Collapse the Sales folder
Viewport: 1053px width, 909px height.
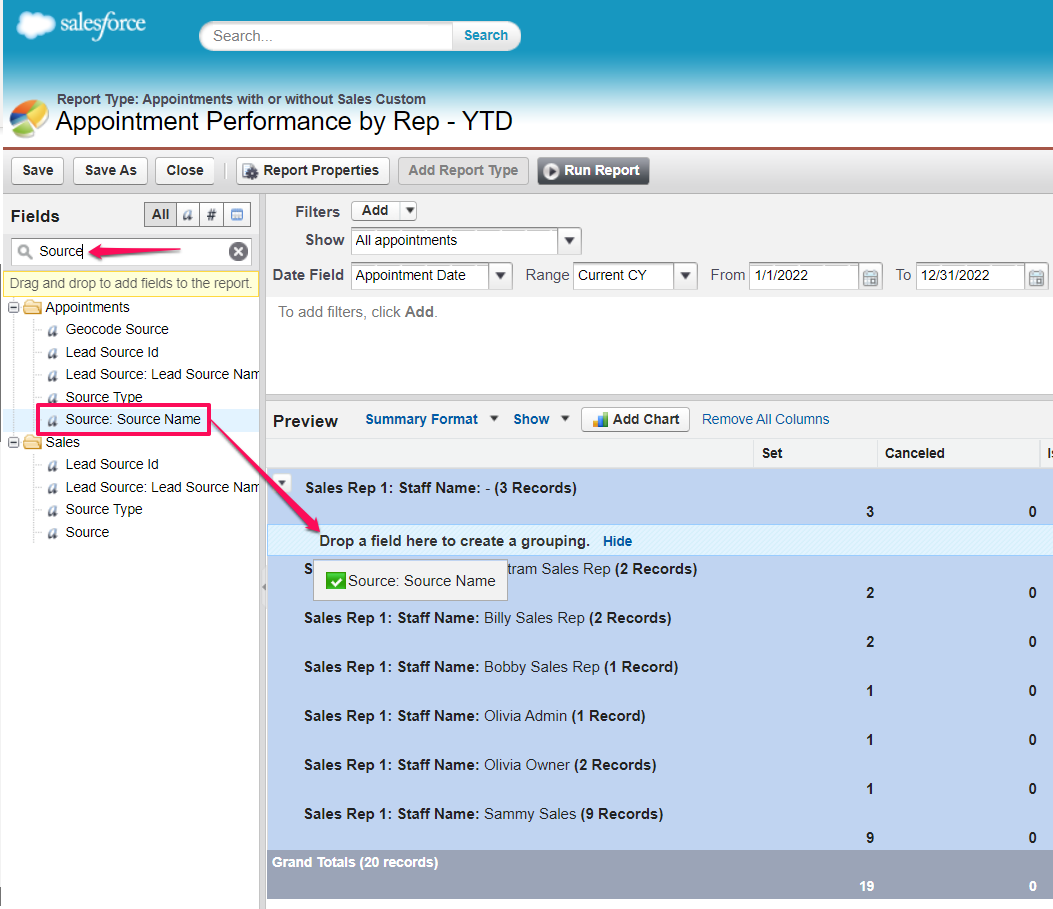coord(13,442)
